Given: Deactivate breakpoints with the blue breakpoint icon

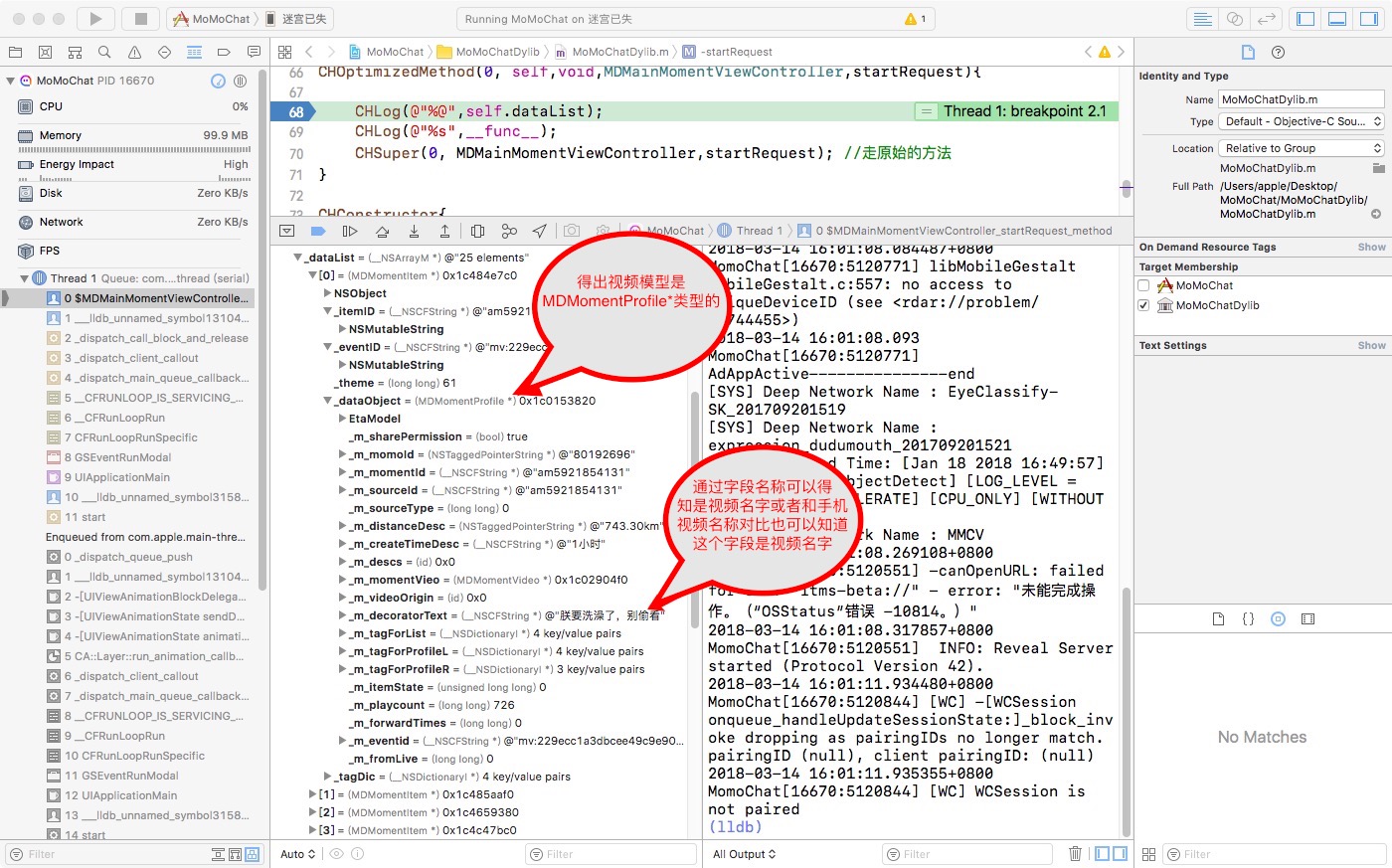Looking at the screenshot, I should 318,231.
